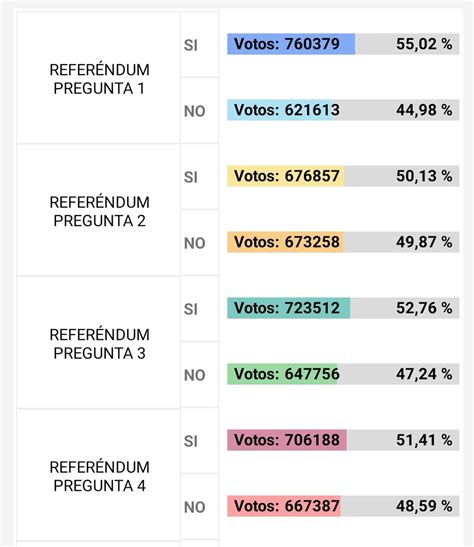The height and width of the screenshot is (547, 474).
Task: Select the NO cell for Pregunta 2
Action: [200, 243]
